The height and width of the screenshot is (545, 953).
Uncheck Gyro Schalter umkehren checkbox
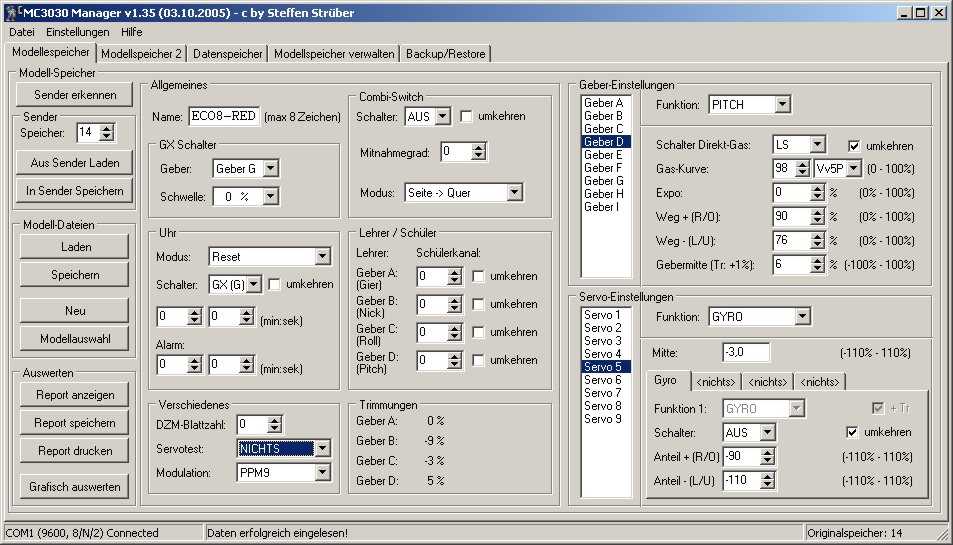[x=852, y=432]
